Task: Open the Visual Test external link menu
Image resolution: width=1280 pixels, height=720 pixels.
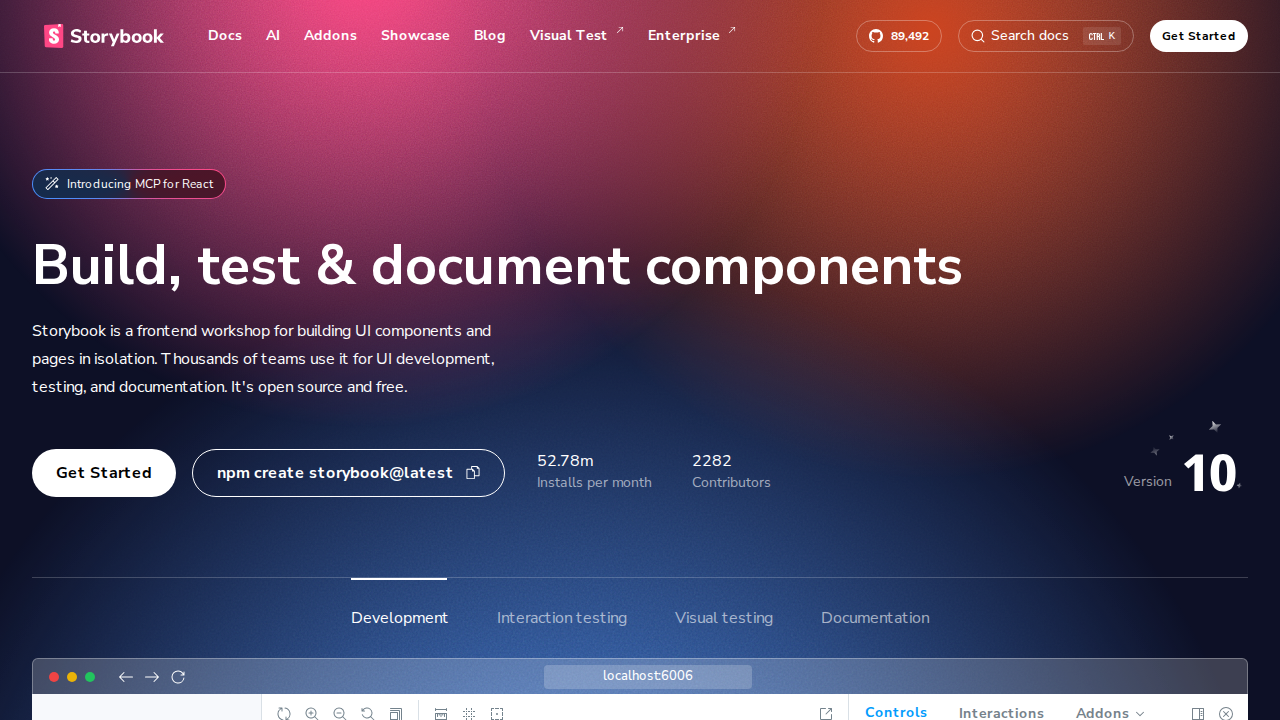Action: [576, 36]
